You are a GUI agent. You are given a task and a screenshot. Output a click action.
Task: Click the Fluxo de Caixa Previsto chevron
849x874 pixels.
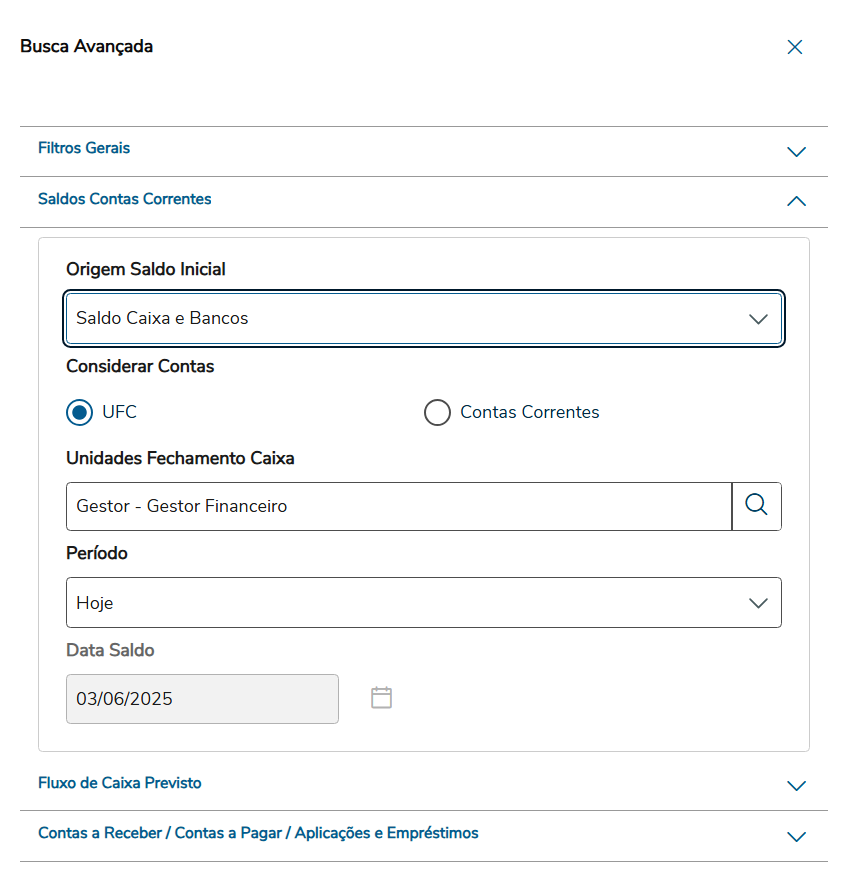point(796,786)
